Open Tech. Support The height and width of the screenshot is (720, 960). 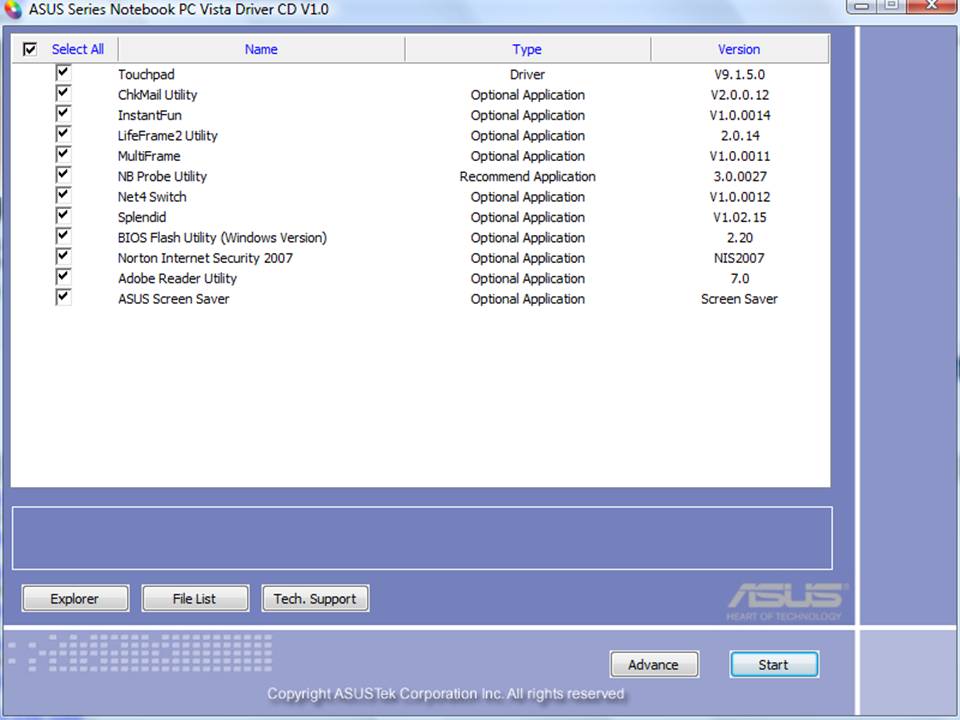[x=315, y=599]
